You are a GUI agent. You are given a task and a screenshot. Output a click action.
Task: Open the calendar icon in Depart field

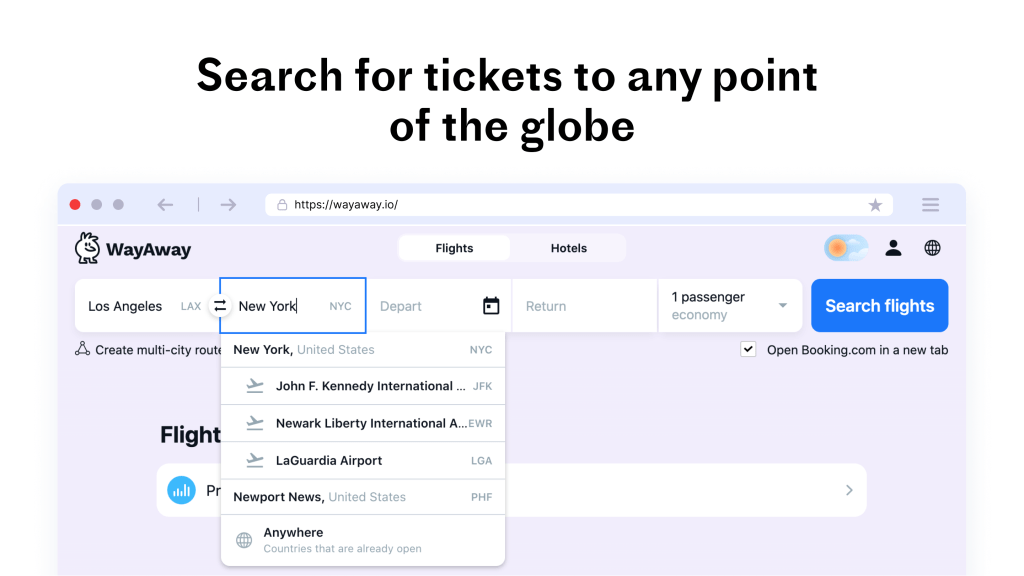tap(491, 306)
